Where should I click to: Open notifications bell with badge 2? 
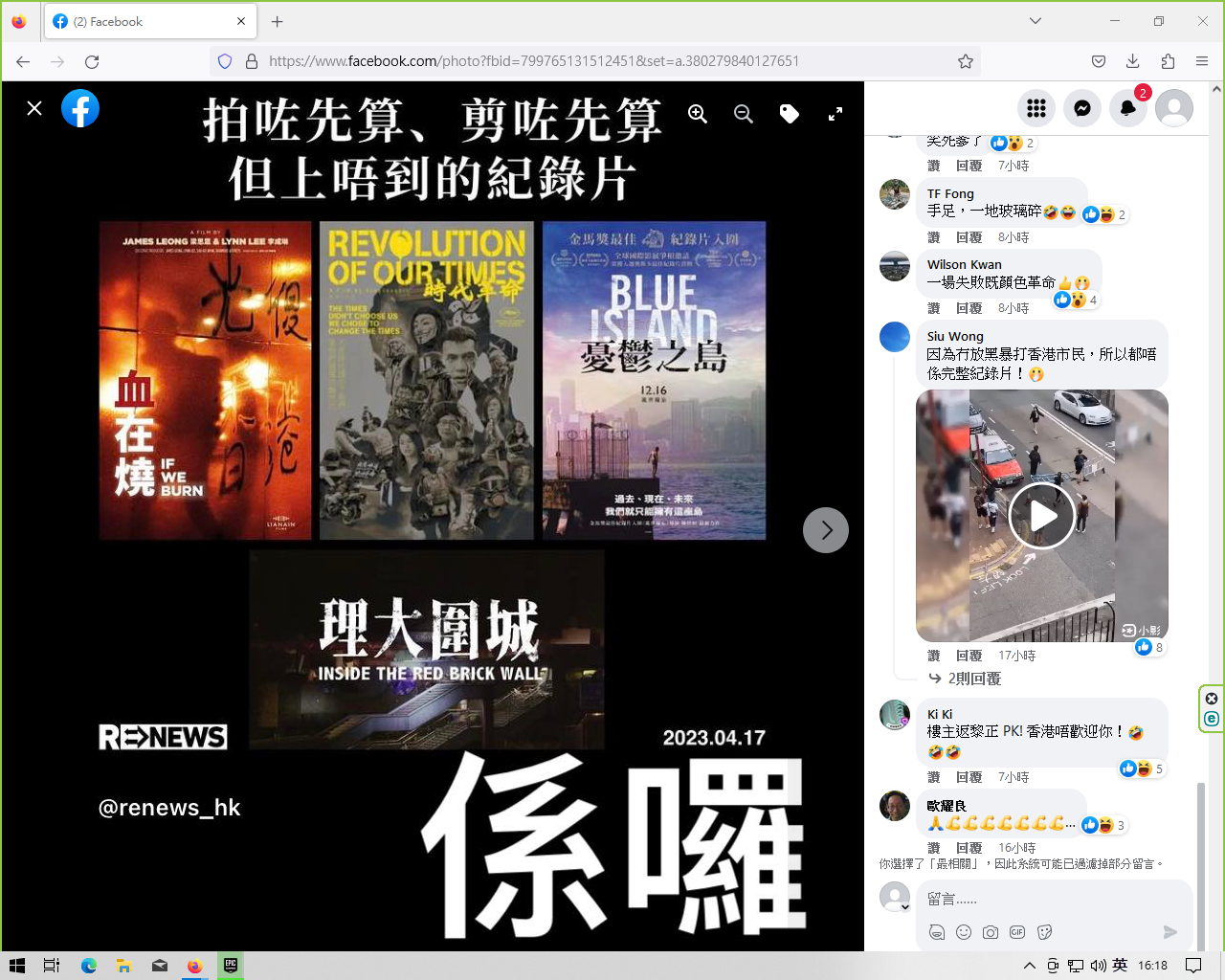click(1128, 108)
